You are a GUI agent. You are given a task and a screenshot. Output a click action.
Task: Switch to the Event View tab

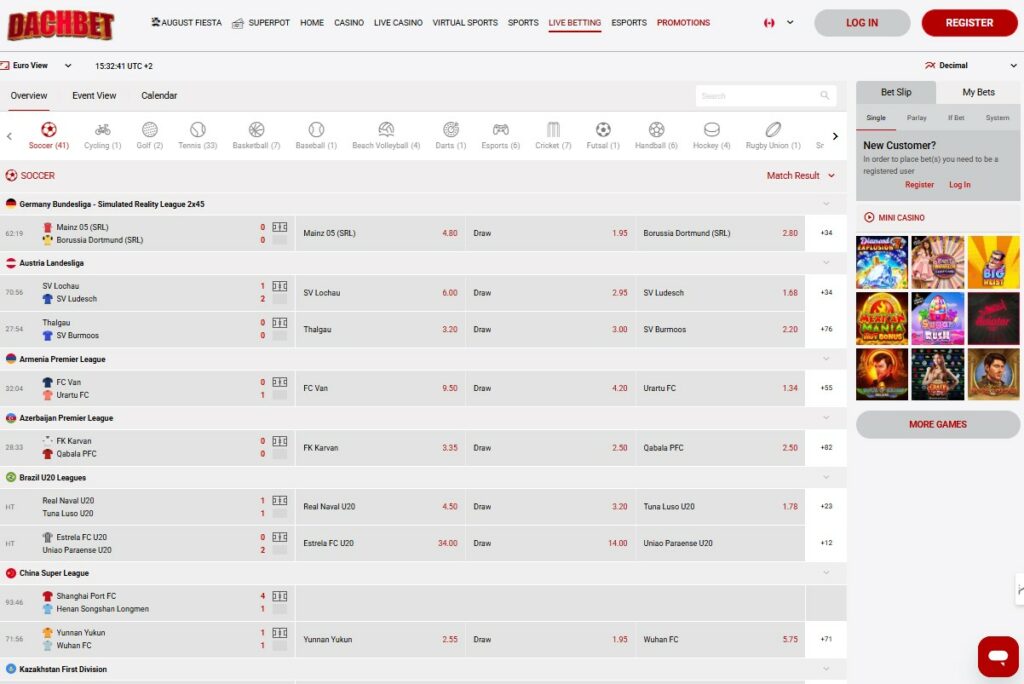pos(94,95)
